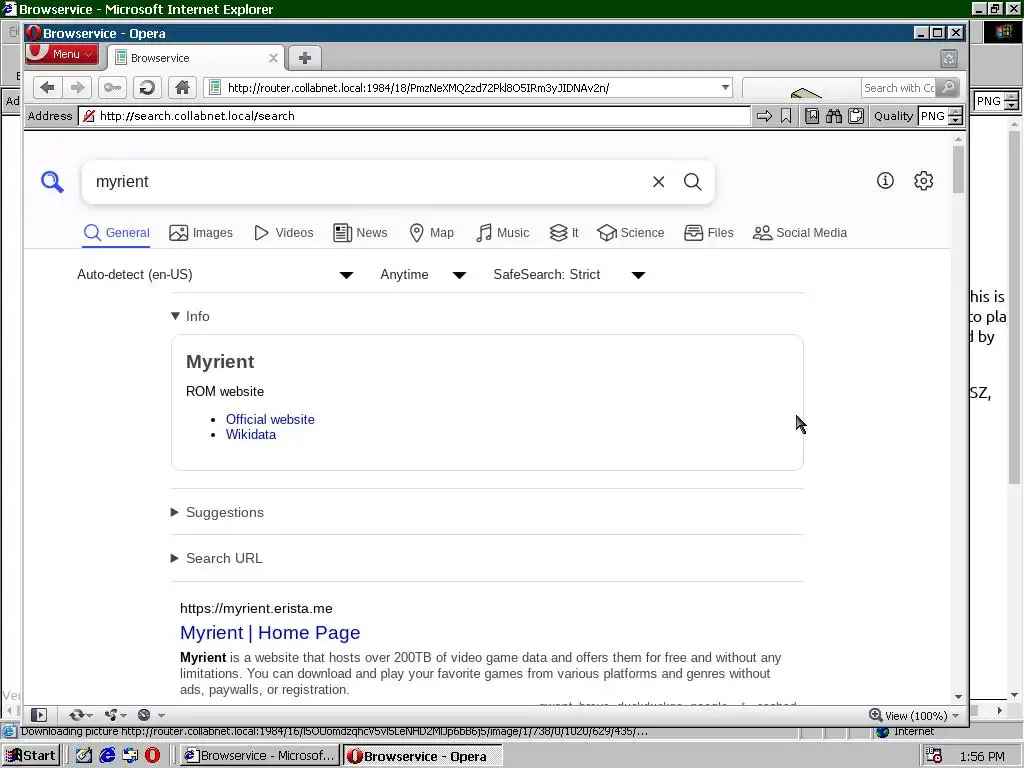Switch to Videos category

(x=283, y=232)
